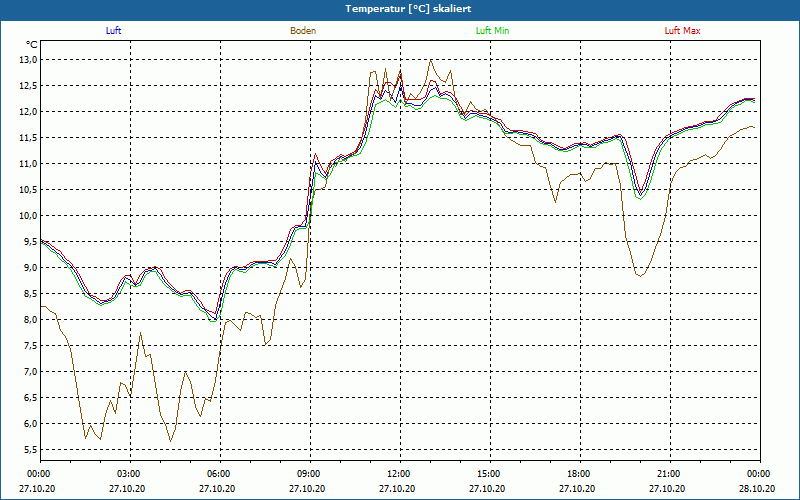Image resolution: width=800 pixels, height=500 pixels.
Task: Click the 03:00 time axis label
Action: (x=127, y=474)
